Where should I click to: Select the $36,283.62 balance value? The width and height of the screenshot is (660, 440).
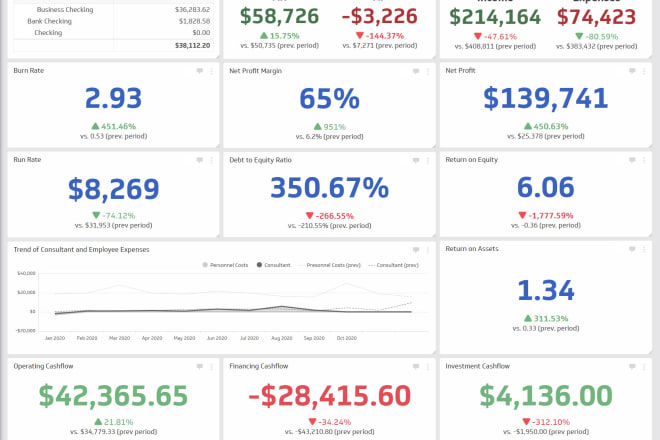[192, 9]
